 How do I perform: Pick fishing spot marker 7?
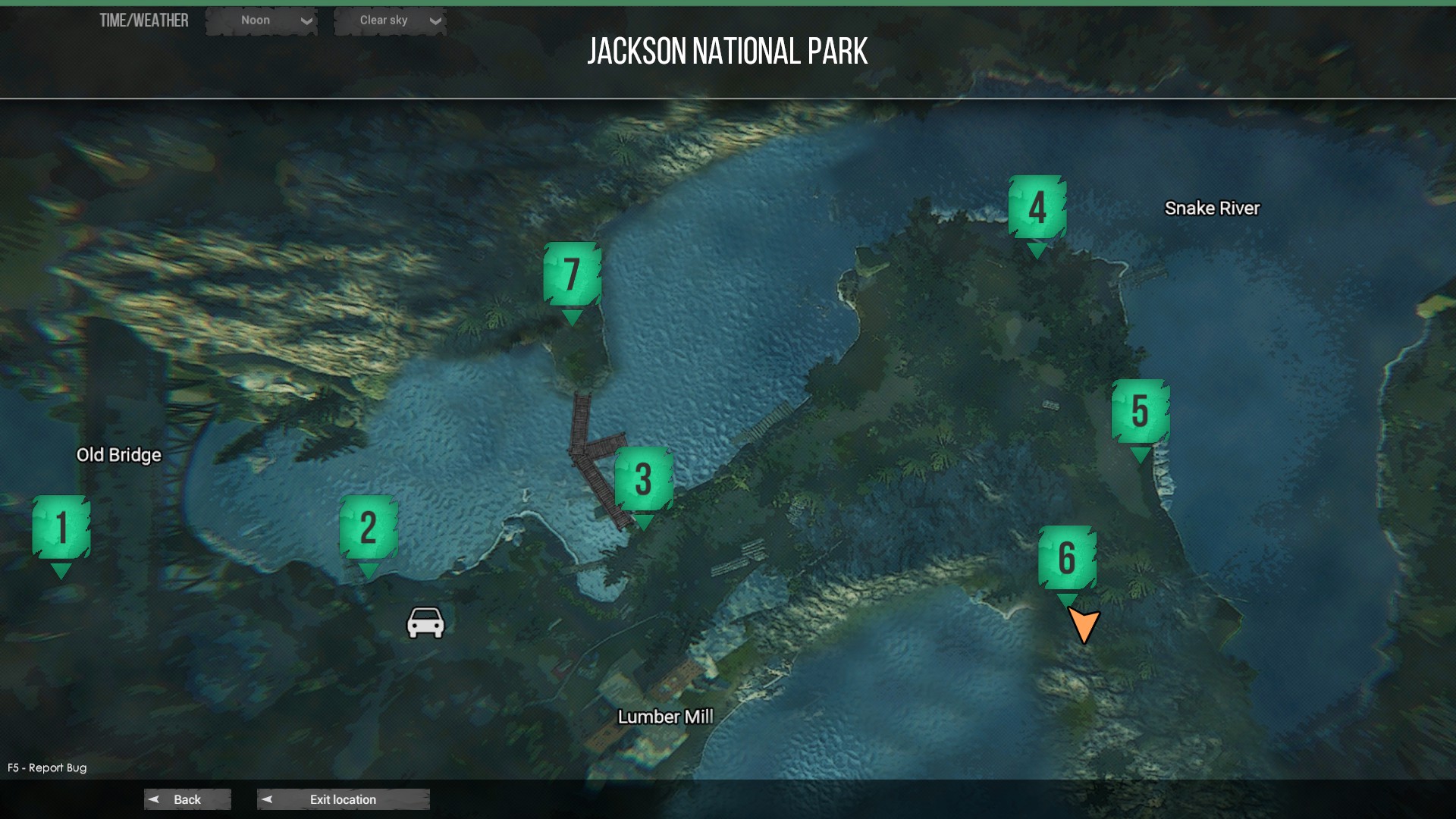tap(573, 276)
